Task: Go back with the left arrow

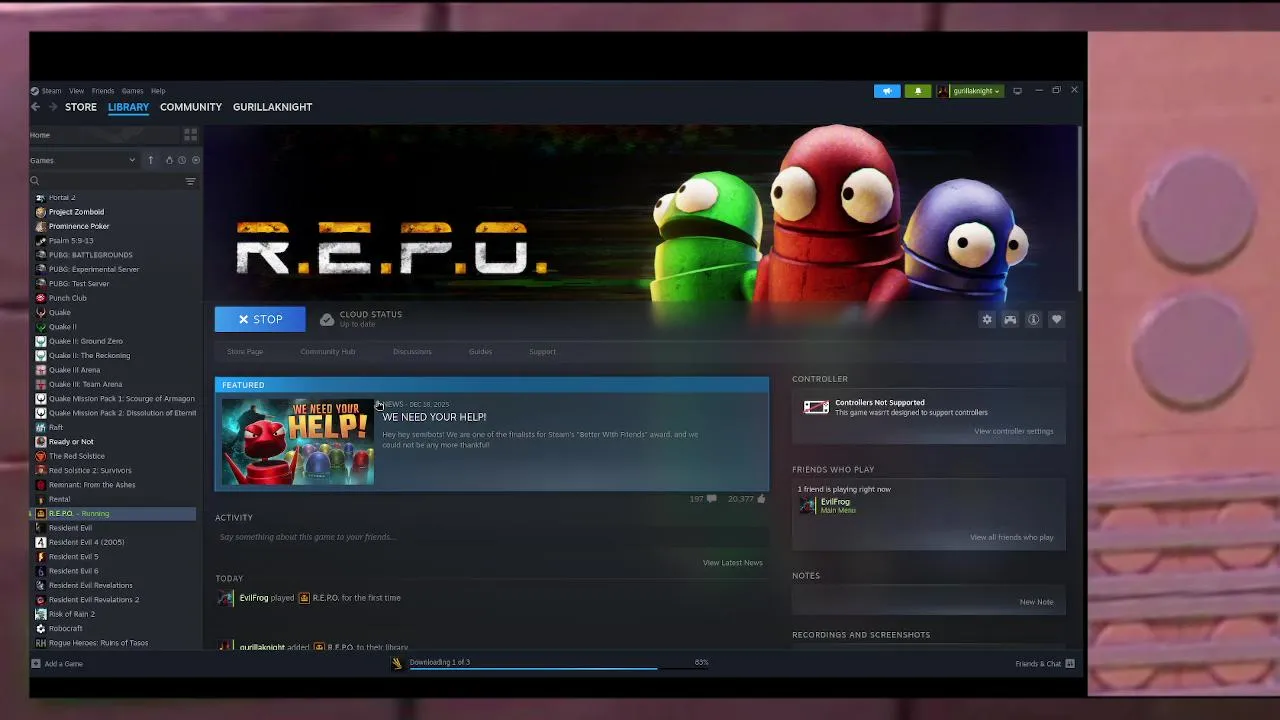Action: coord(35,107)
